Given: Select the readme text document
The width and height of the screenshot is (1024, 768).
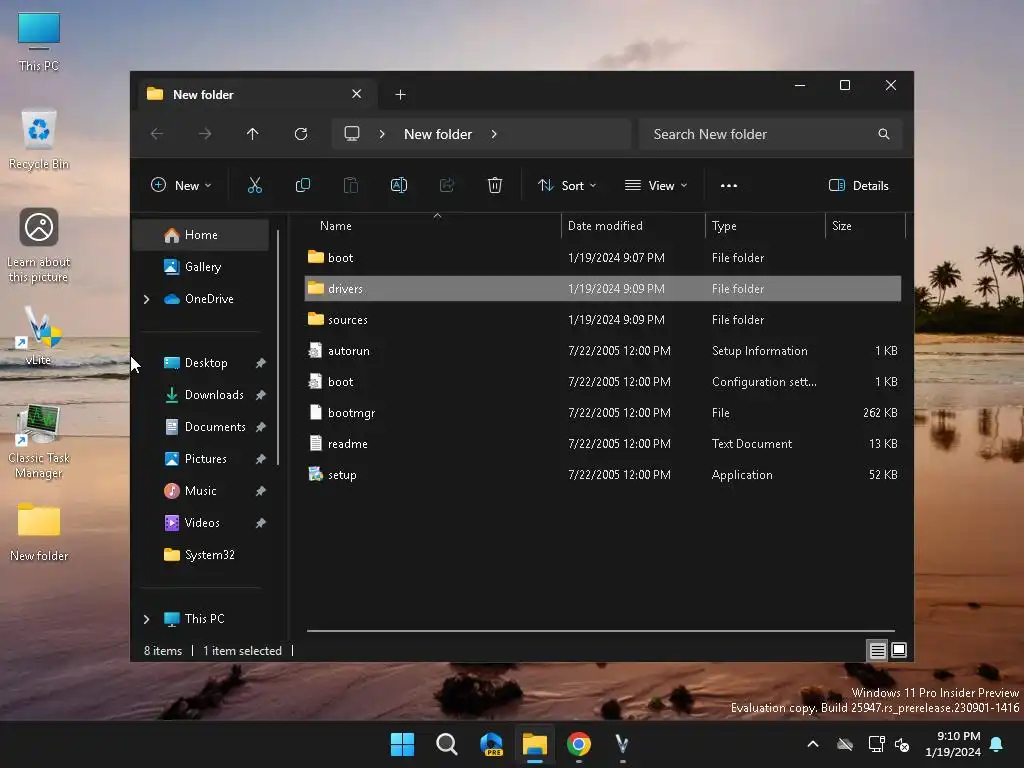Looking at the screenshot, I should 603,444.
